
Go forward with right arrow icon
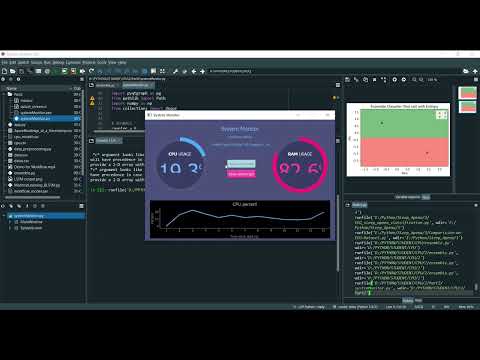[x=202, y=71]
